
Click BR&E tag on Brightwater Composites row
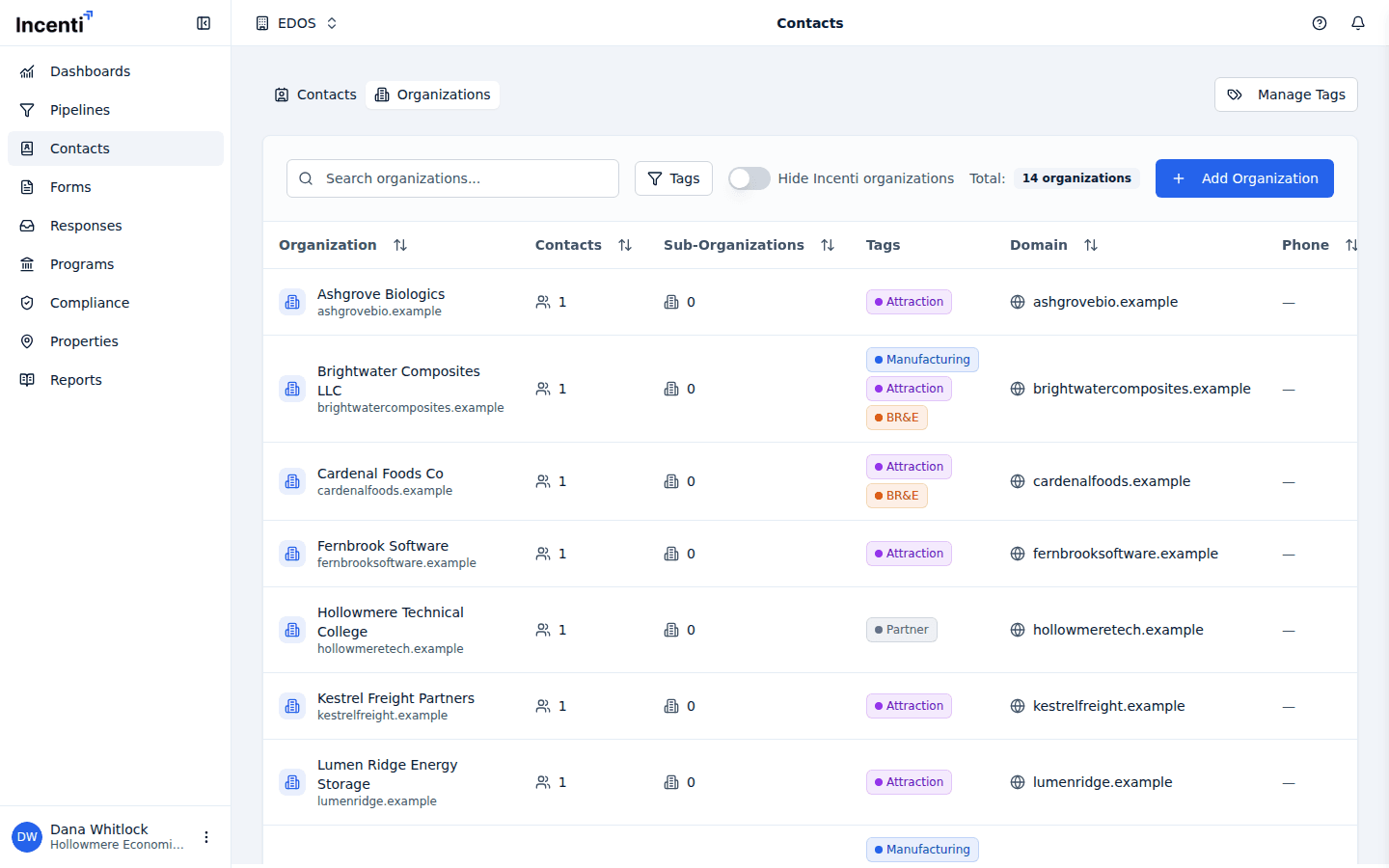click(896, 418)
